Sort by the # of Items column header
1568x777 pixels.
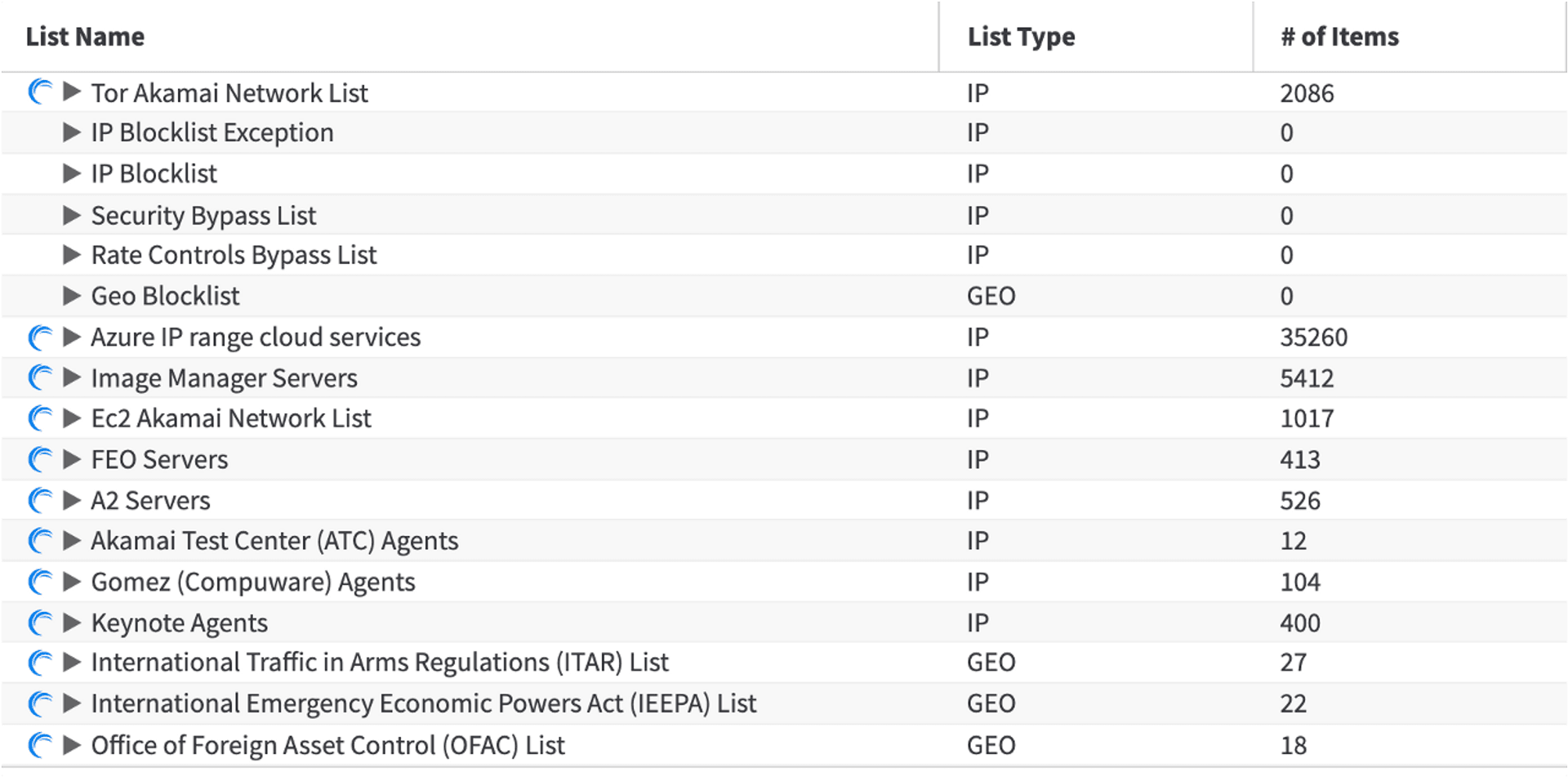[x=1339, y=37]
